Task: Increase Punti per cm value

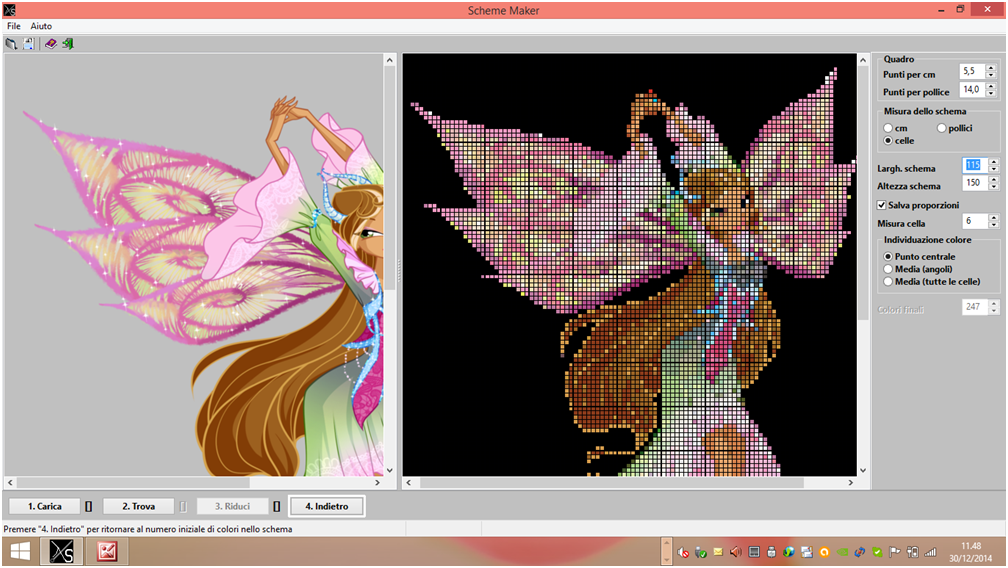Action: 991,67
